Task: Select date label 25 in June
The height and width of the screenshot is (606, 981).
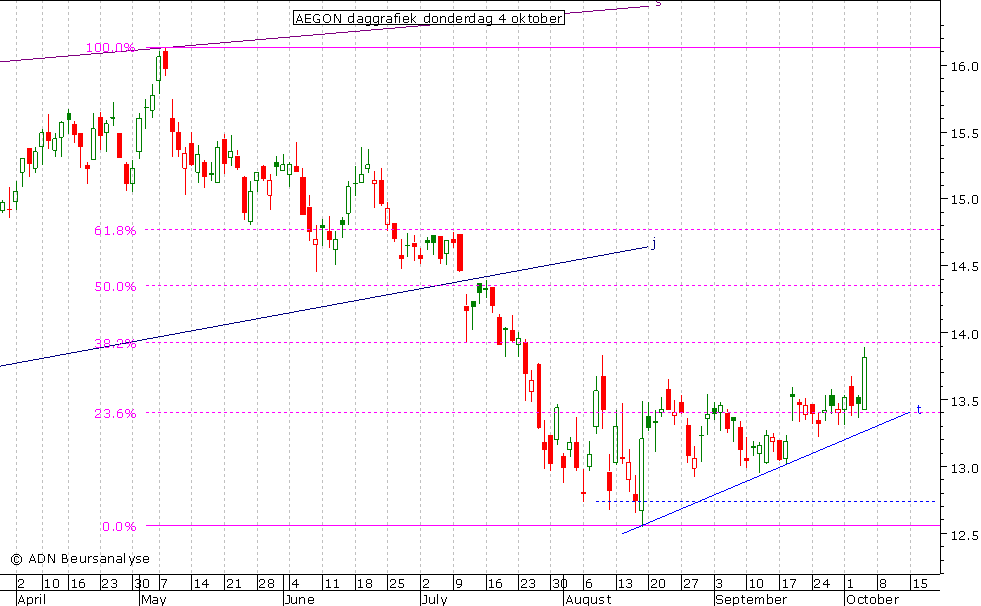Action: coord(397,583)
